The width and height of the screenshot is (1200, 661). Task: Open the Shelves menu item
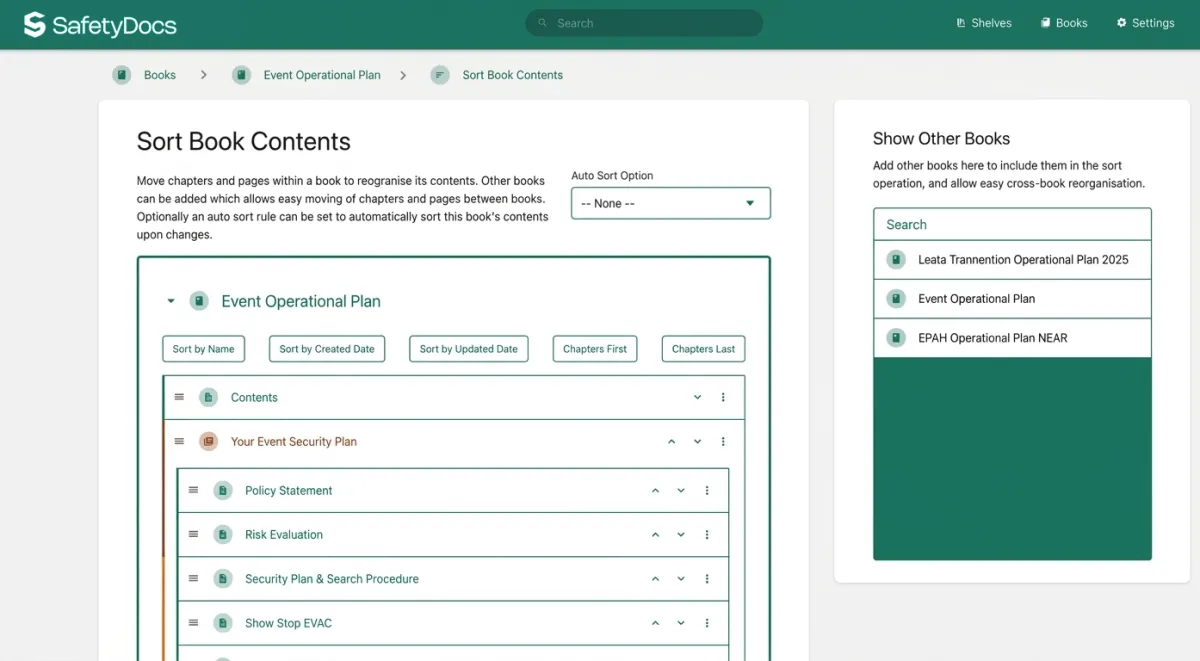point(984,23)
